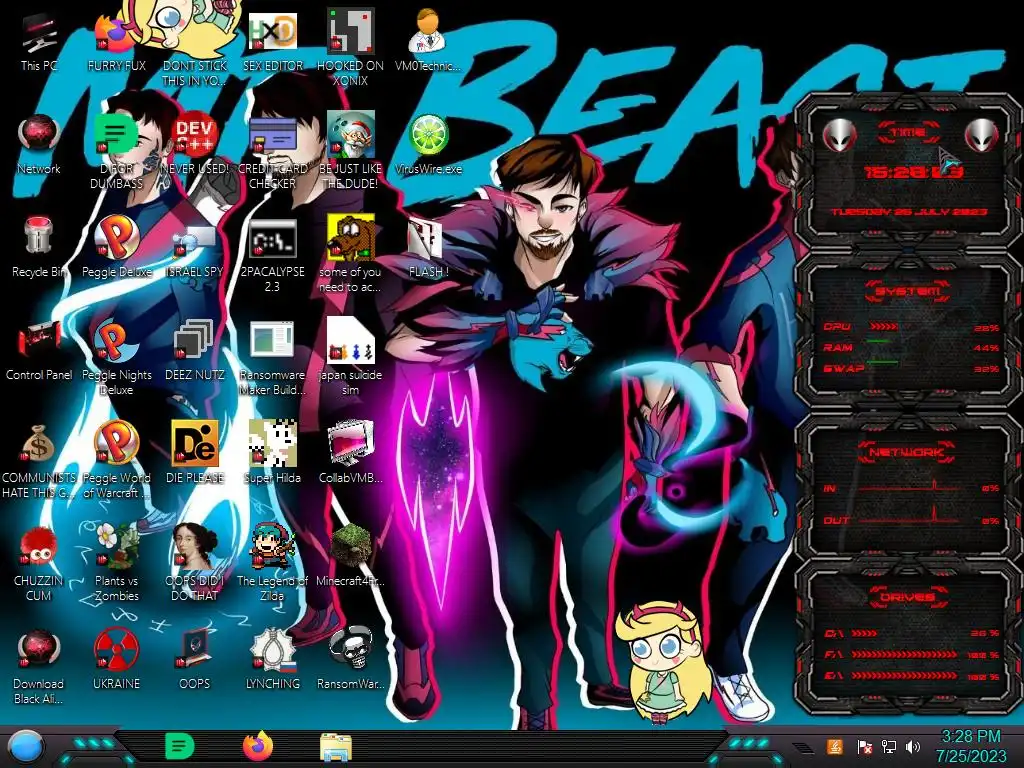
Task: Launch Firefox from the taskbar
Action: 258,746
